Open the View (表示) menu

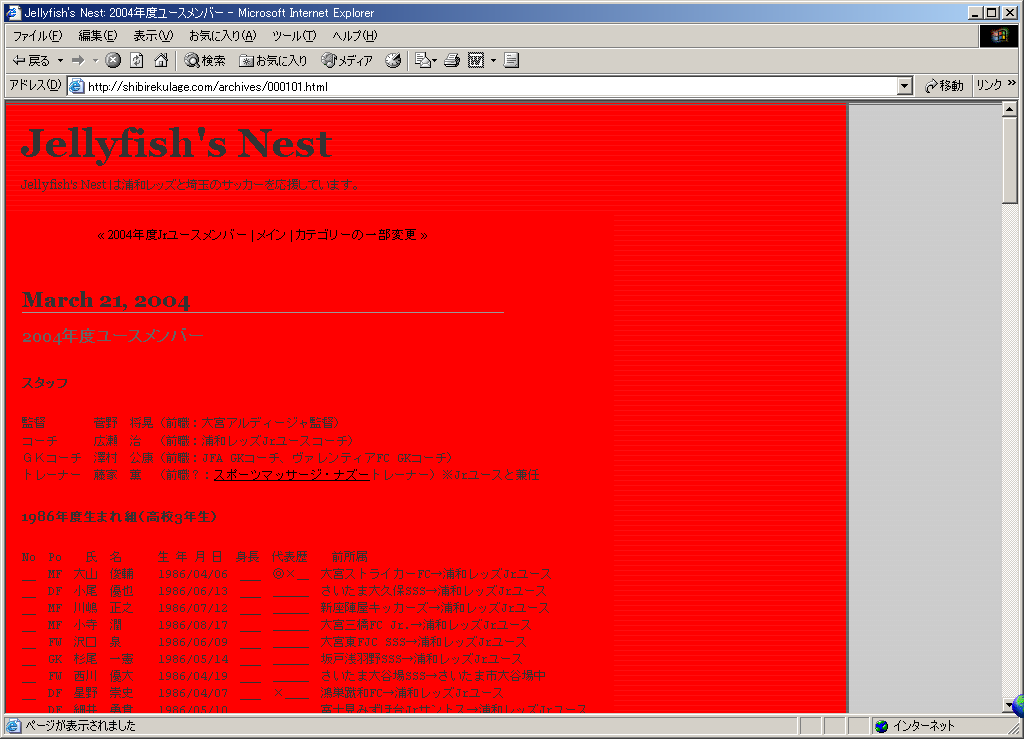point(153,36)
